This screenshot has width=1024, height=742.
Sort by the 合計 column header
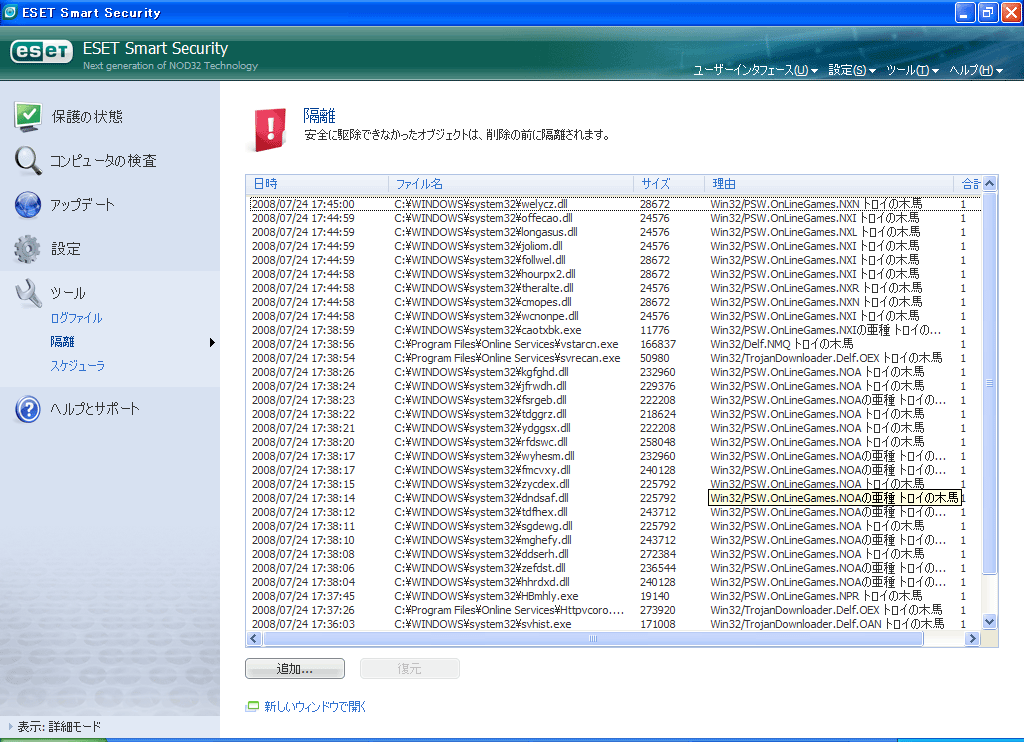pos(968,184)
